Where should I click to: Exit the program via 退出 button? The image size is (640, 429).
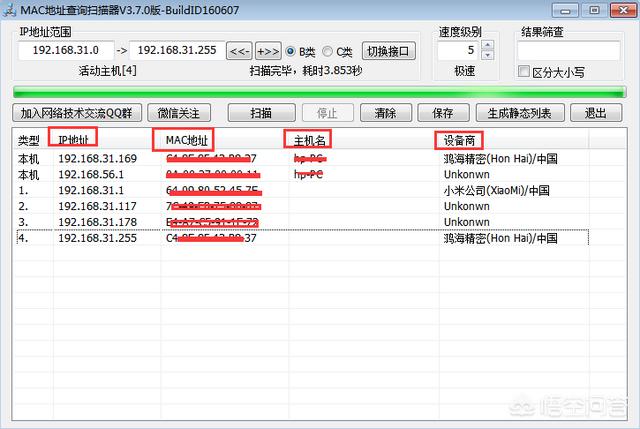[x=596, y=113]
